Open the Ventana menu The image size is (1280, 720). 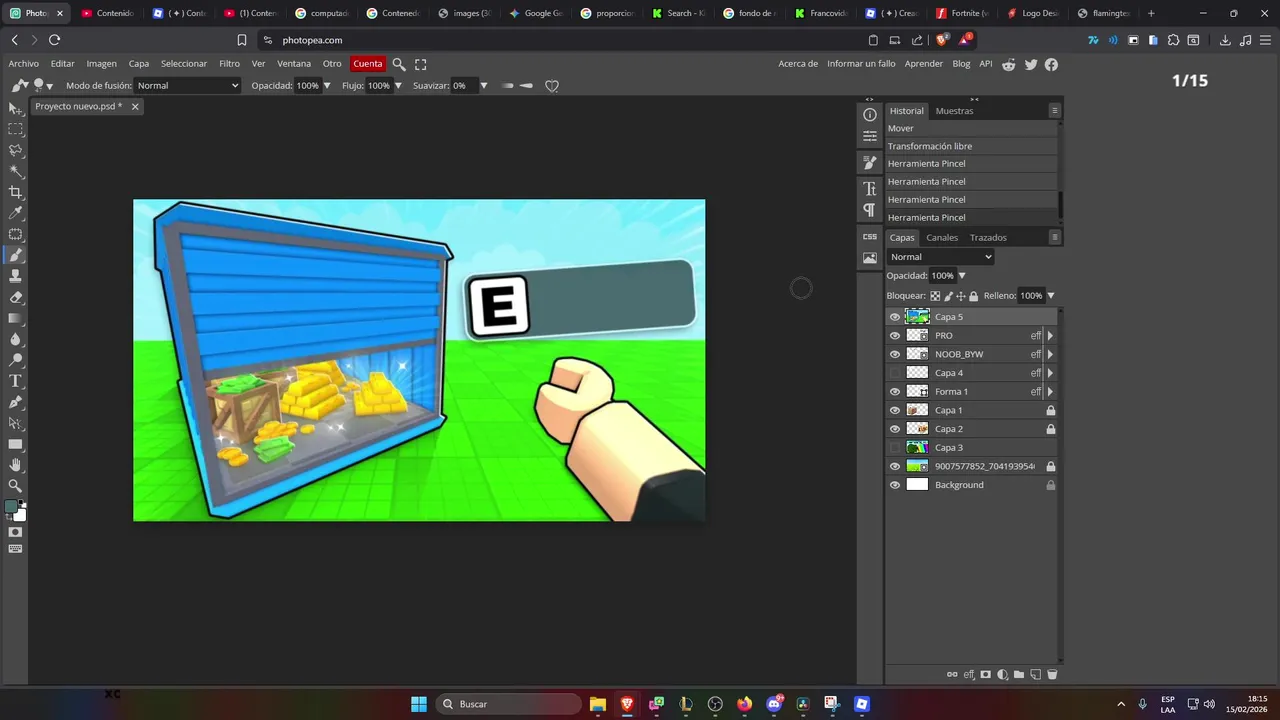294,64
